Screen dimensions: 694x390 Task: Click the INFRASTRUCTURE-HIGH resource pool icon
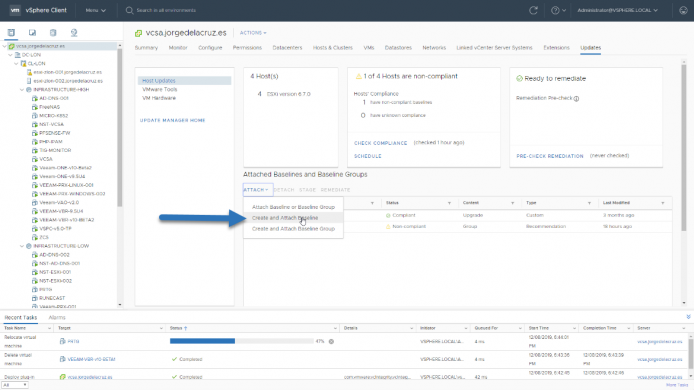(x=29, y=89)
